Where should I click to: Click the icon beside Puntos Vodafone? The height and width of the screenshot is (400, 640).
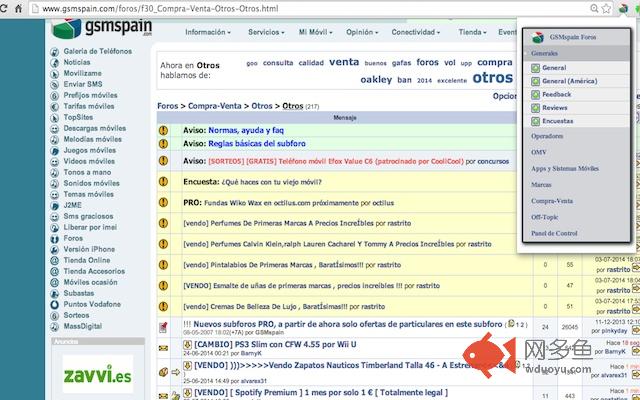[55, 305]
